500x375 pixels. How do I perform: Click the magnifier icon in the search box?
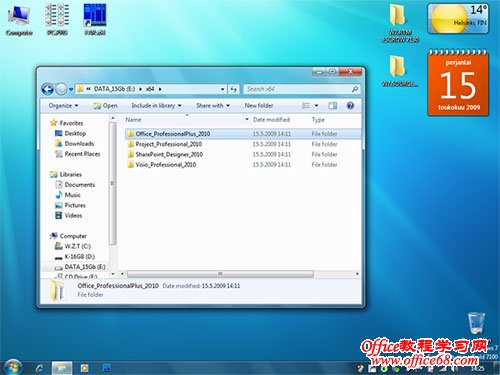click(x=355, y=89)
